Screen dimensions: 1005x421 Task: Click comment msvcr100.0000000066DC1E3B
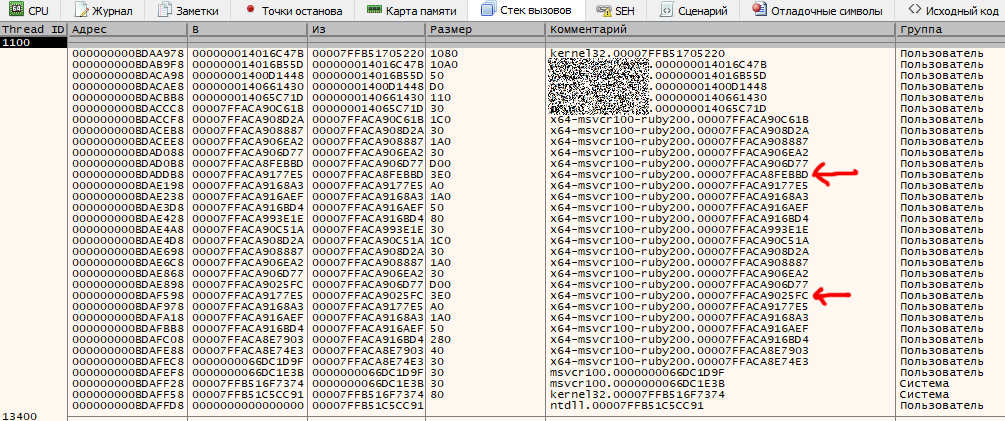(x=638, y=383)
